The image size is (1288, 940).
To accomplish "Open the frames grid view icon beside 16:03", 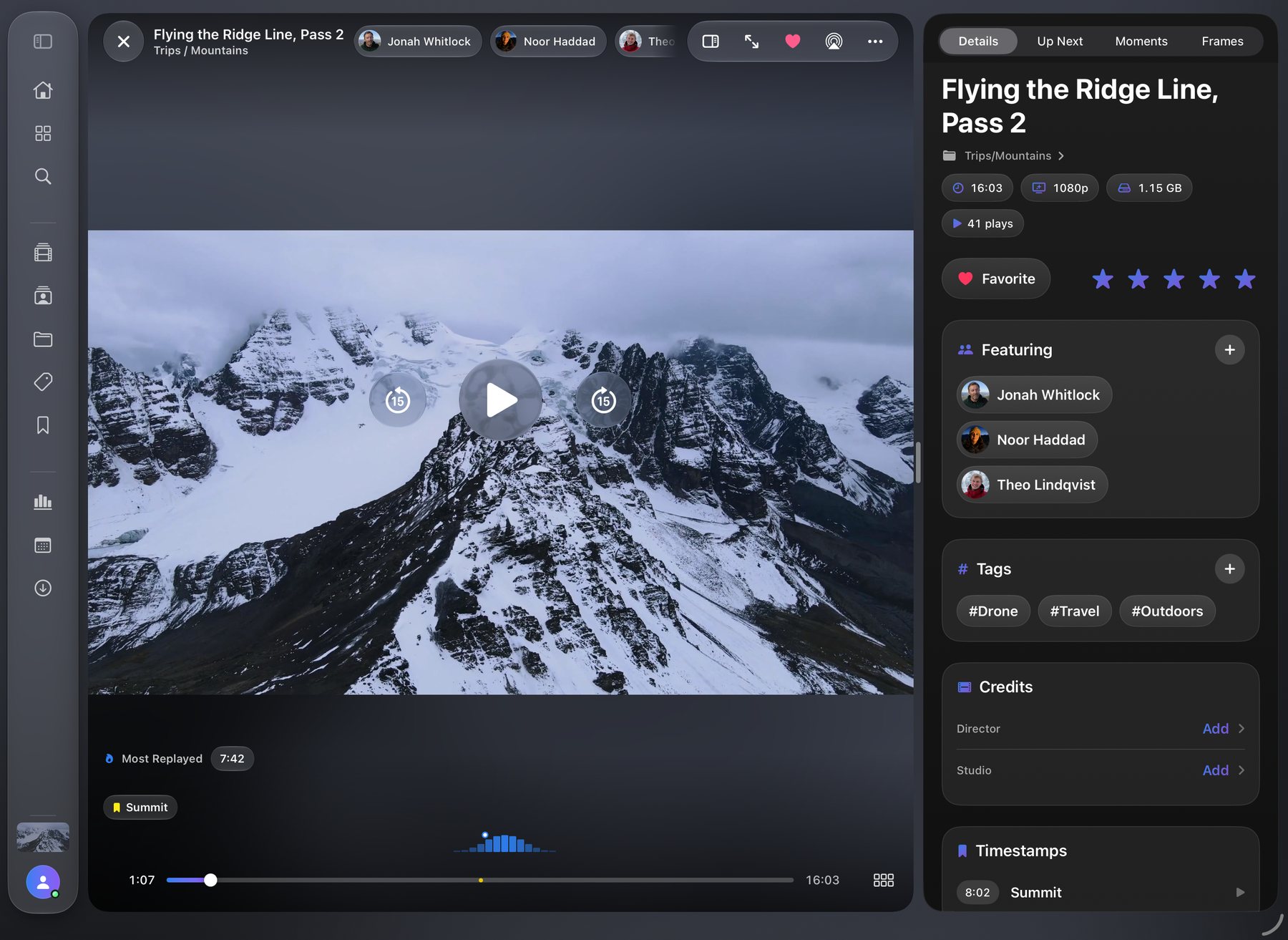I will tap(884, 880).
